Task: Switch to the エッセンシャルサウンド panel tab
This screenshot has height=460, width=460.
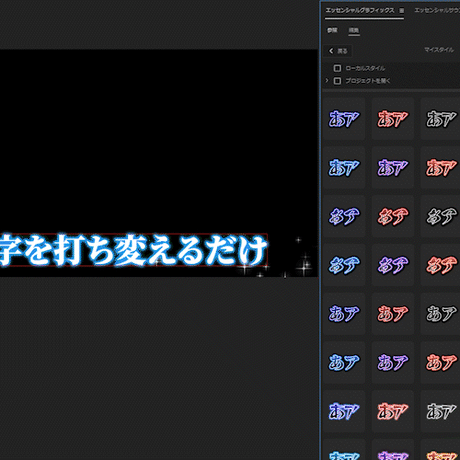Action: (437, 10)
